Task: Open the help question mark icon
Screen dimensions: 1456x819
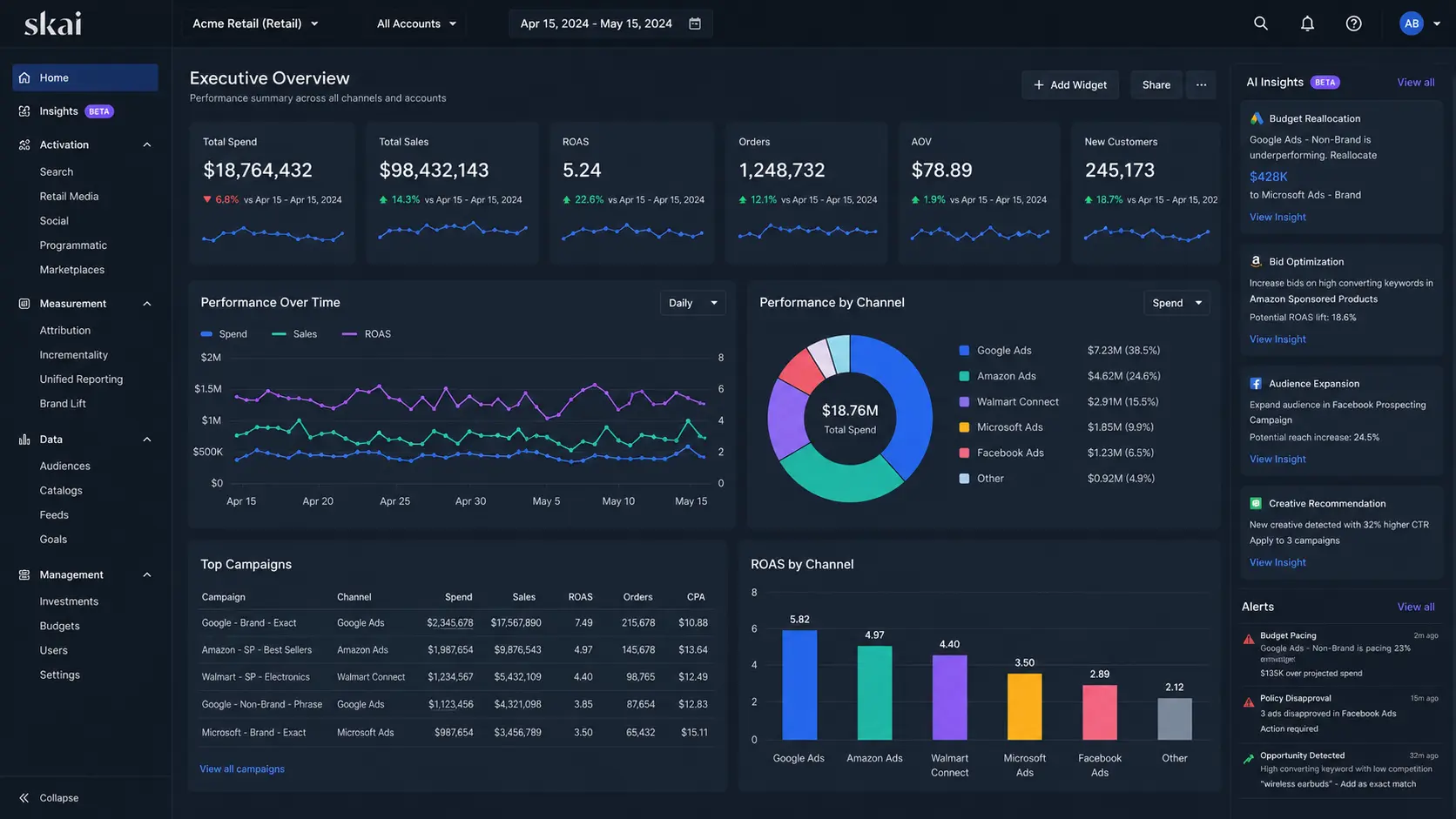Action: pos(1353,23)
